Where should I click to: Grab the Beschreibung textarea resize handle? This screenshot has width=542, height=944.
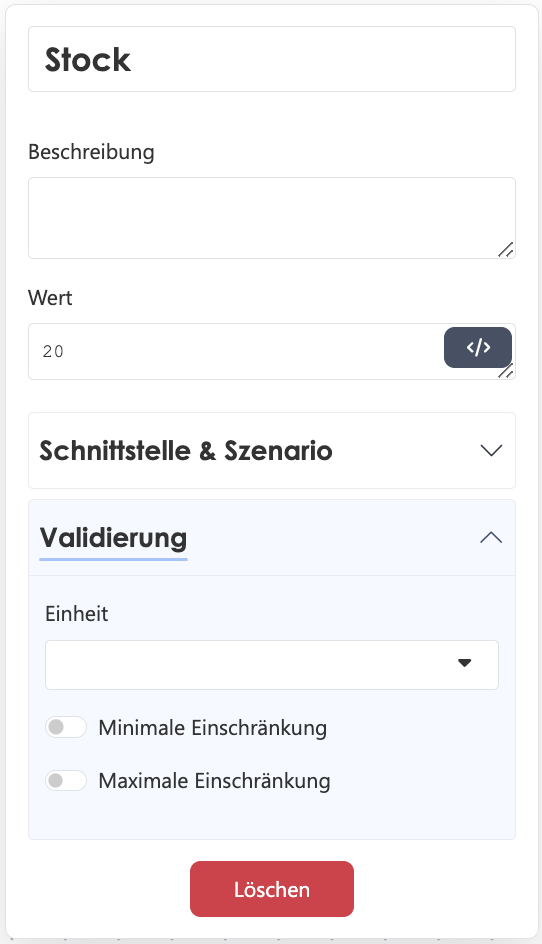(x=506, y=249)
